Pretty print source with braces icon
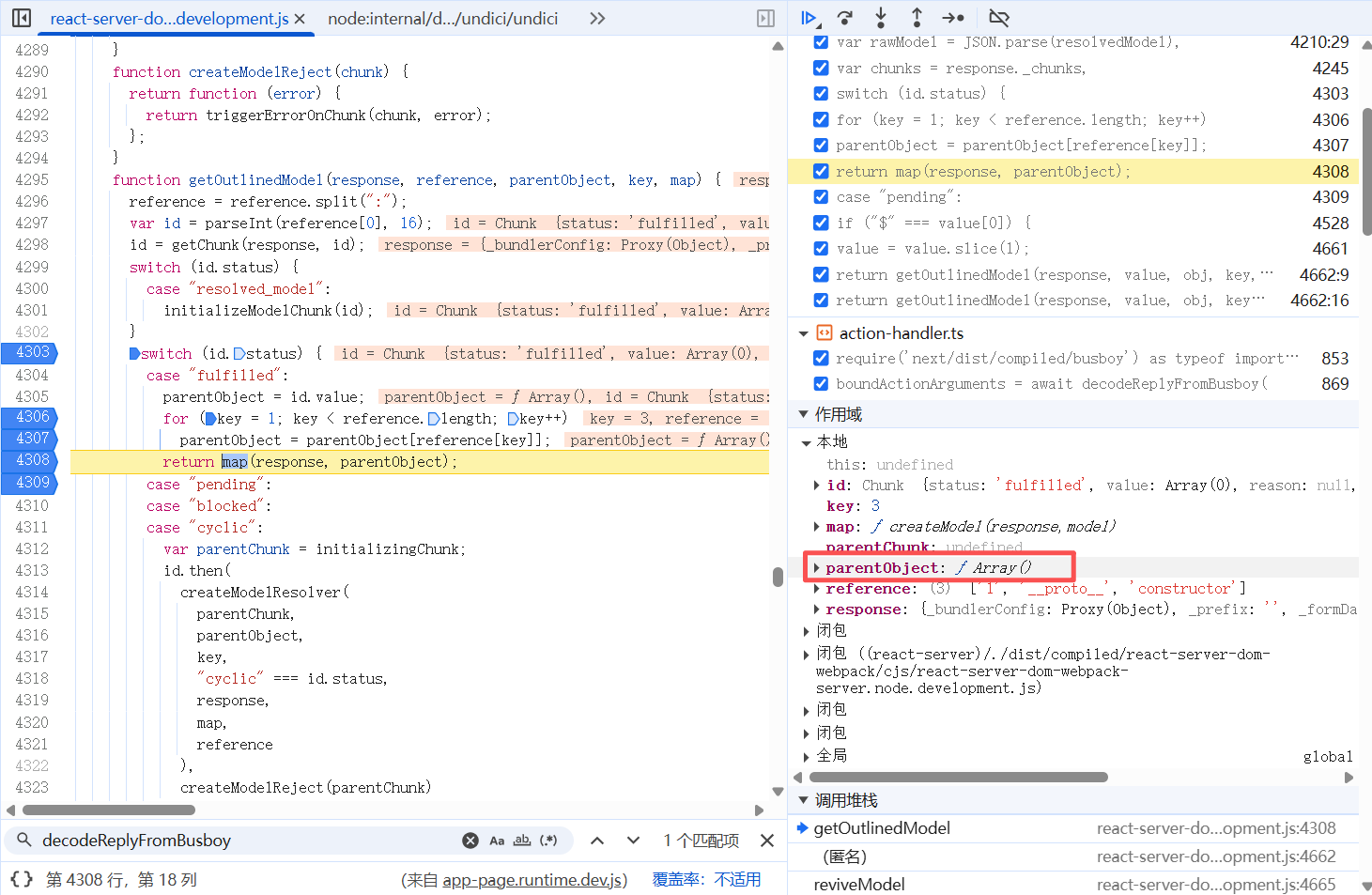 click(x=22, y=879)
